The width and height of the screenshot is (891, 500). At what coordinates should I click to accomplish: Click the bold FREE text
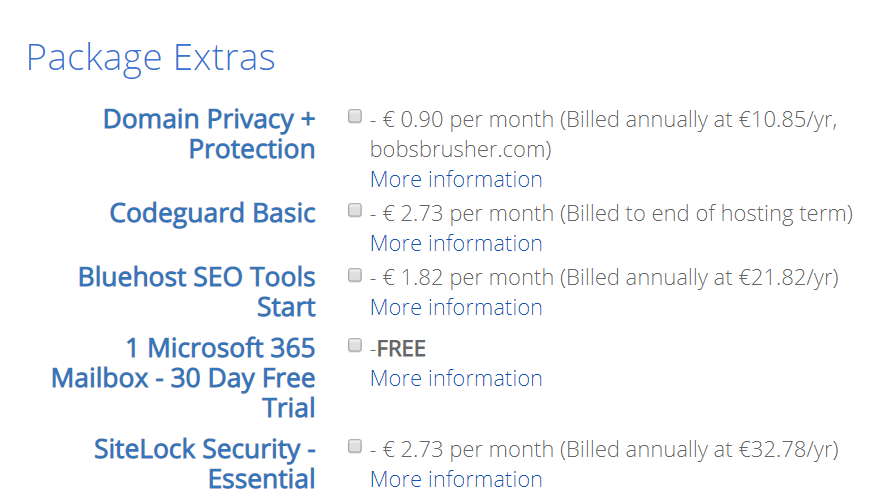(x=401, y=349)
